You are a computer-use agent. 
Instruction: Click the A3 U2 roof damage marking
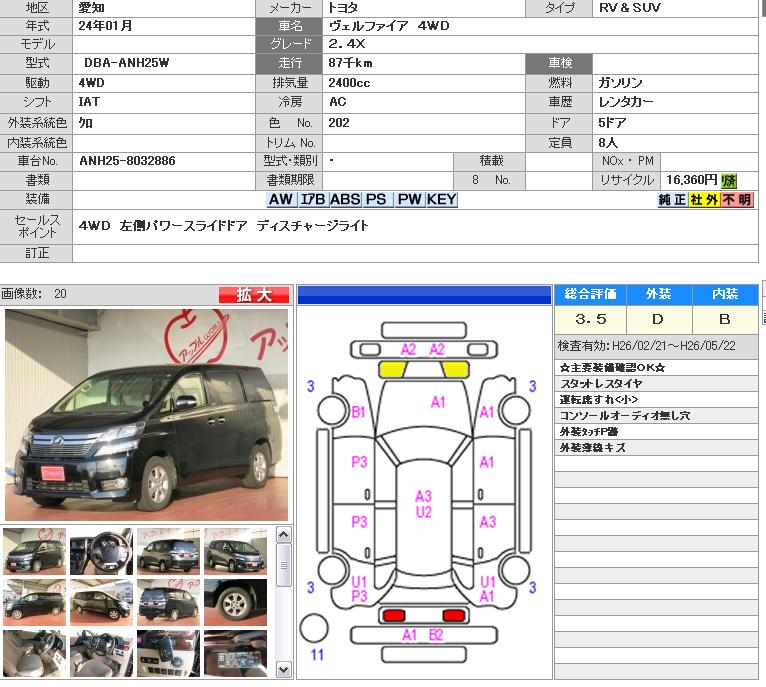423,504
